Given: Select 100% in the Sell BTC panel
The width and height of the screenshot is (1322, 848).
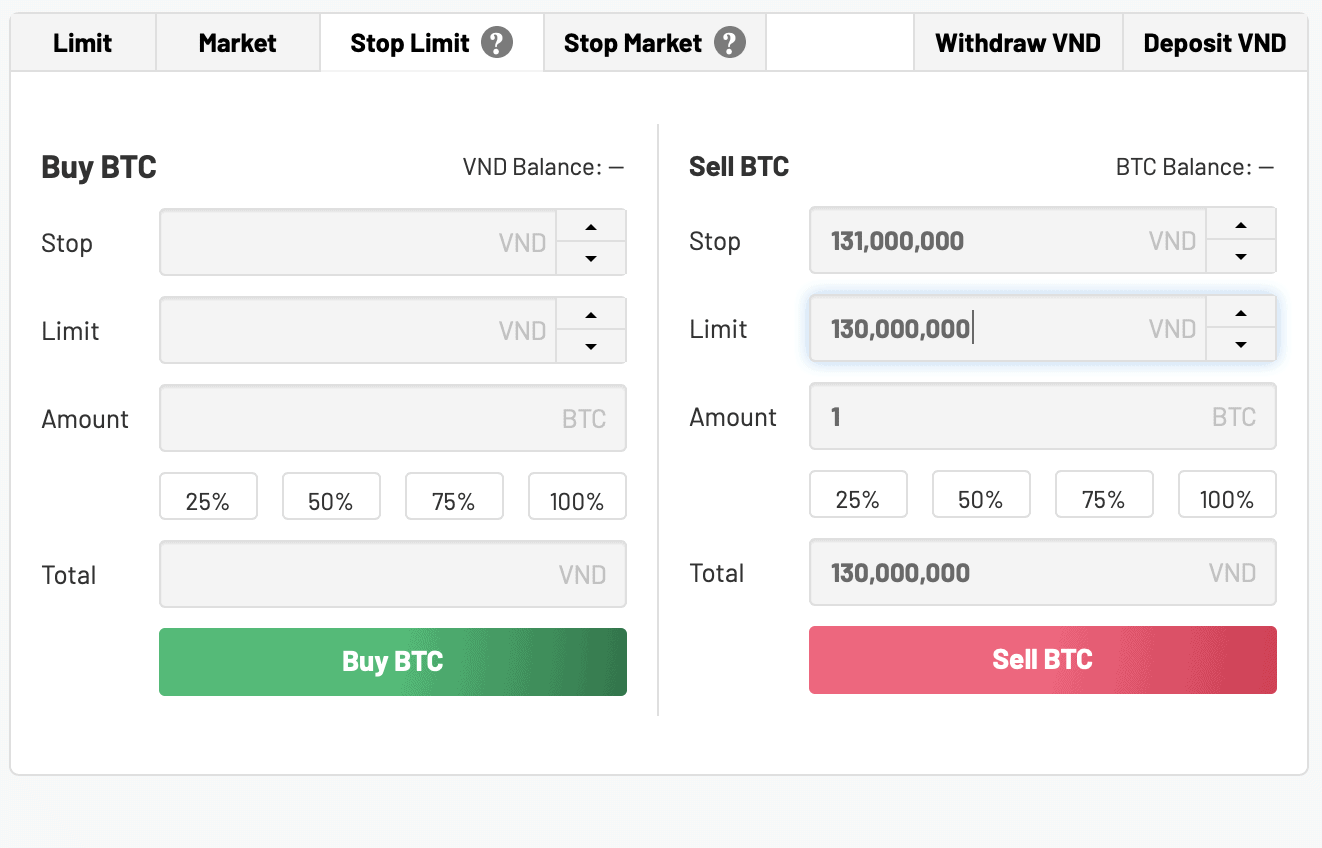Looking at the screenshot, I should pyautogui.click(x=1227, y=494).
